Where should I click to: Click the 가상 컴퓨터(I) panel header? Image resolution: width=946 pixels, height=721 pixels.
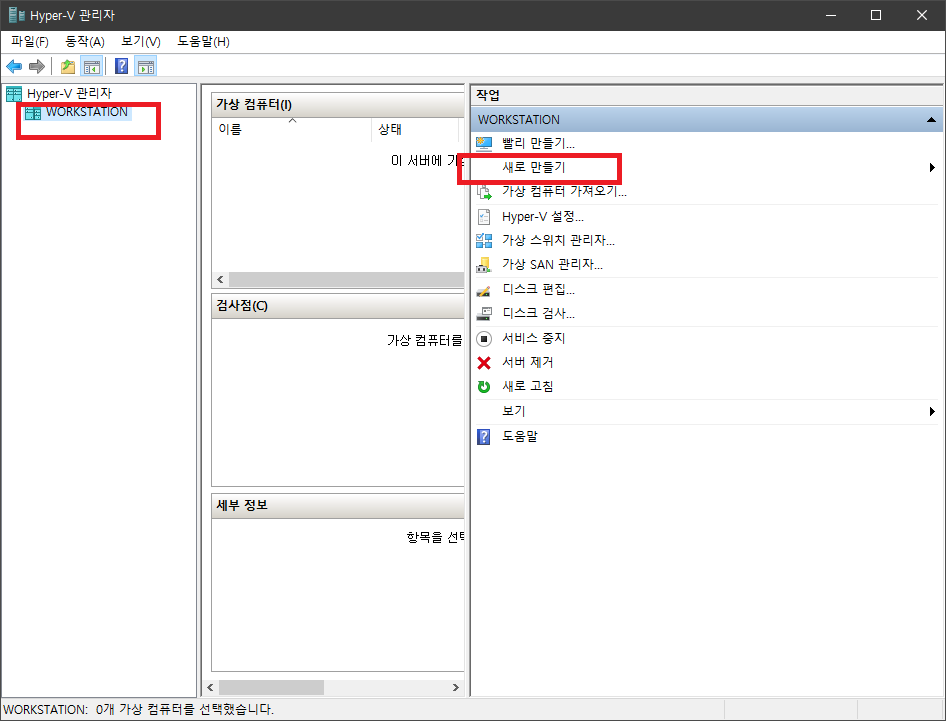338,105
